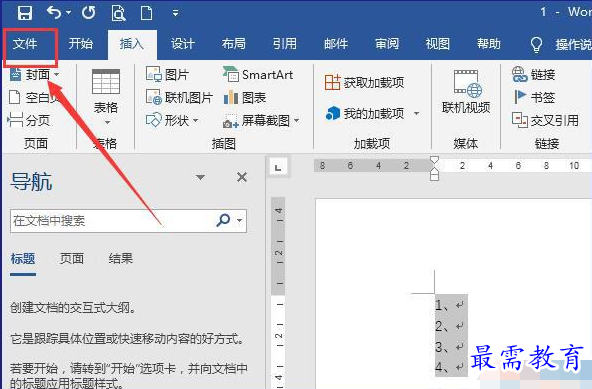This screenshot has width=592, height=389.
Task: Click 联机图片 online pictures button
Action: [179, 97]
